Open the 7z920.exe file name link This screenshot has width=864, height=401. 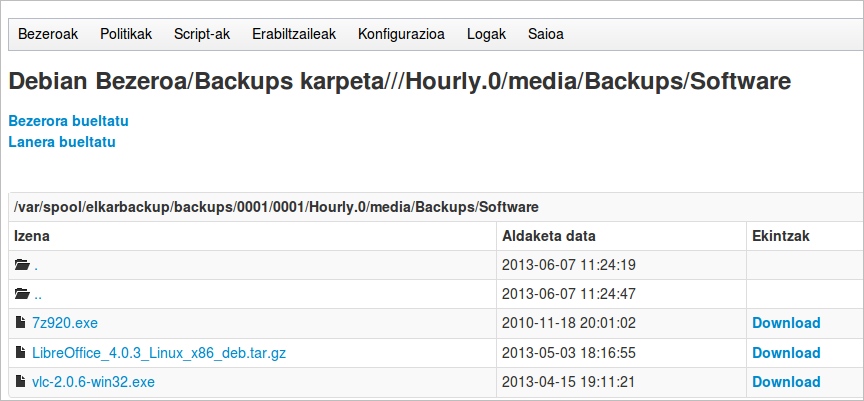pos(65,323)
